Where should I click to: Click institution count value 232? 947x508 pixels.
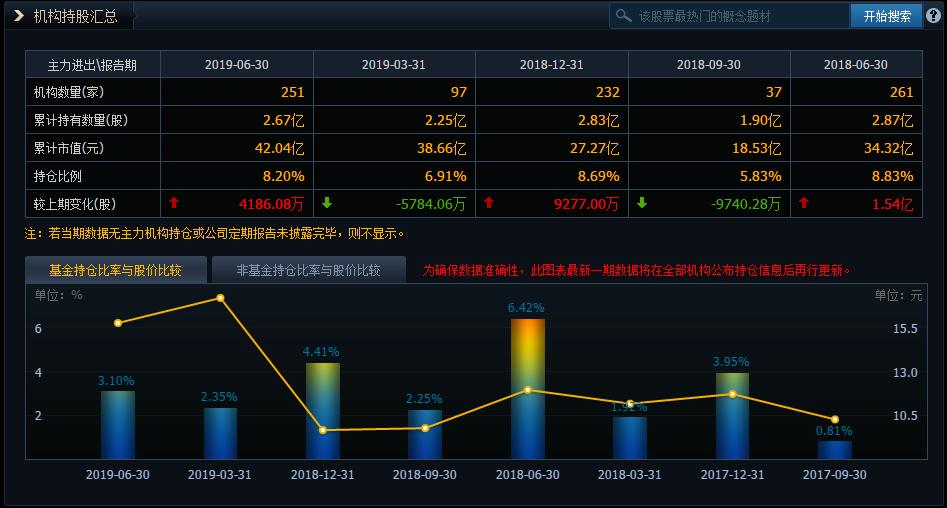(x=608, y=92)
